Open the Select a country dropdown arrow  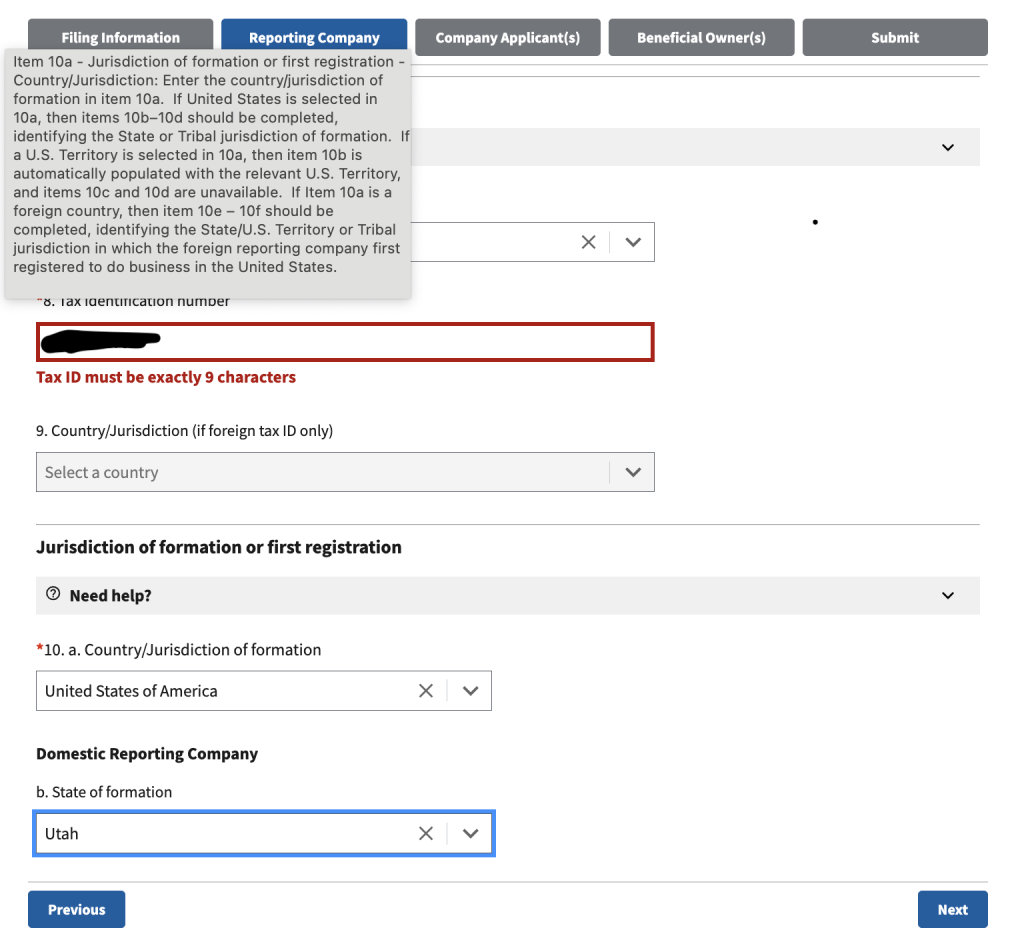click(632, 472)
